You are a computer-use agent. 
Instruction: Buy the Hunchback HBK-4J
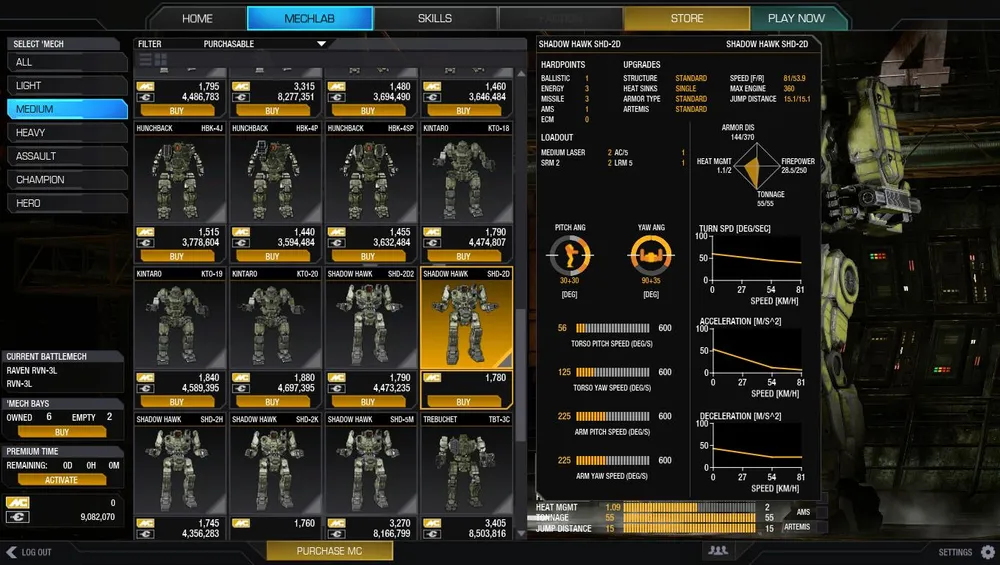177,256
